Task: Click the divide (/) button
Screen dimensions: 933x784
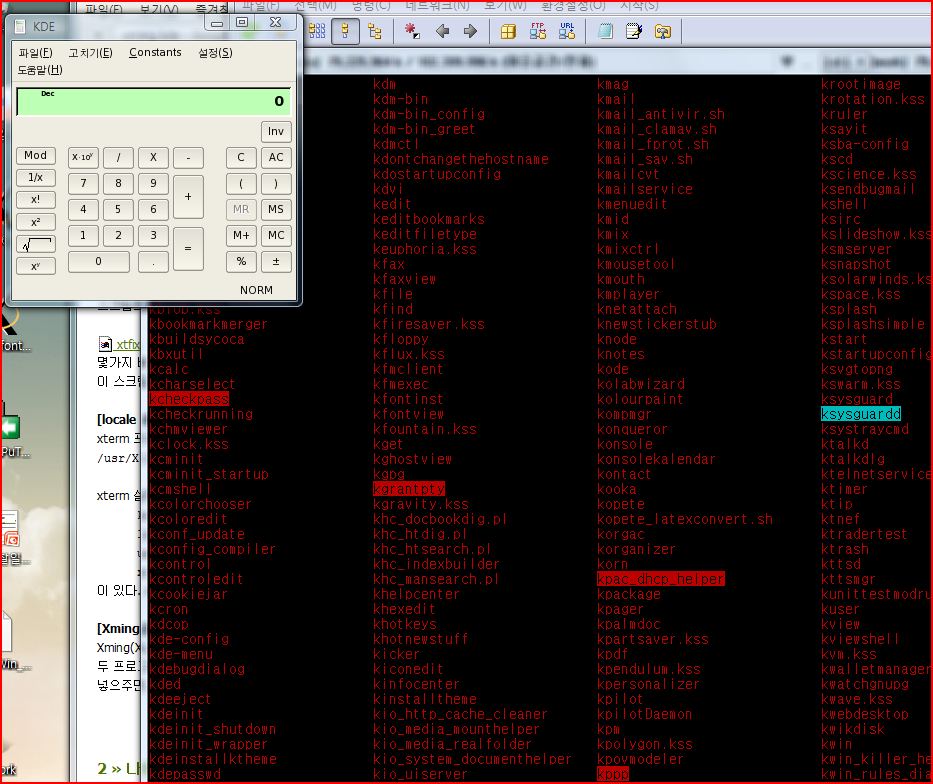Action: click(x=118, y=158)
